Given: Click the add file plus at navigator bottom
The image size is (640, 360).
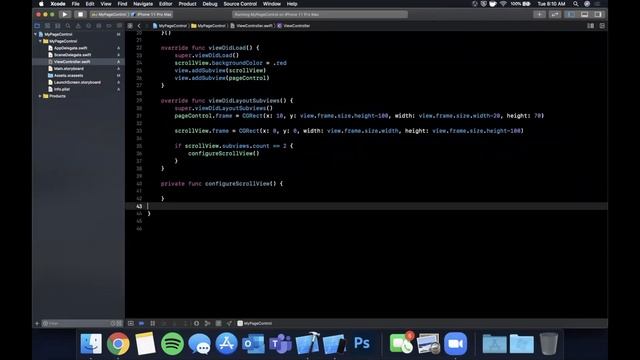Looking at the screenshot, I should coord(37,323).
